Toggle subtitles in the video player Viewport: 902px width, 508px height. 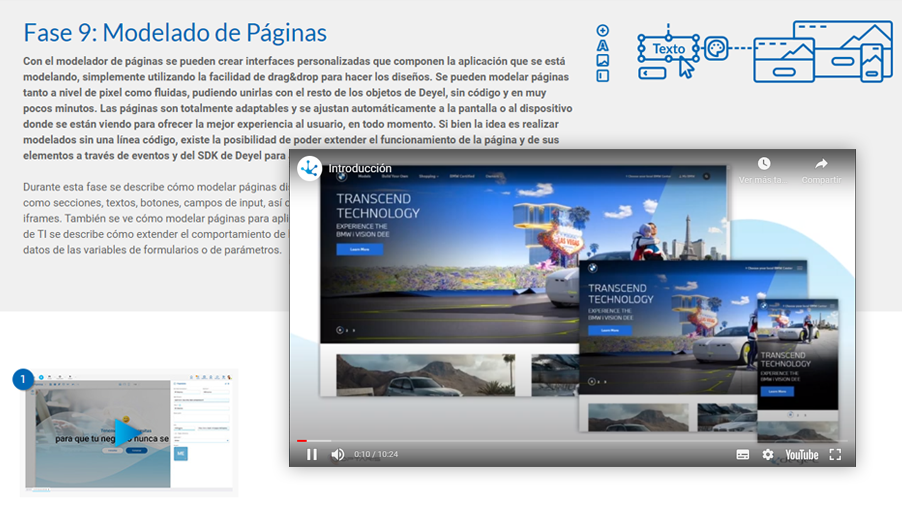743,454
